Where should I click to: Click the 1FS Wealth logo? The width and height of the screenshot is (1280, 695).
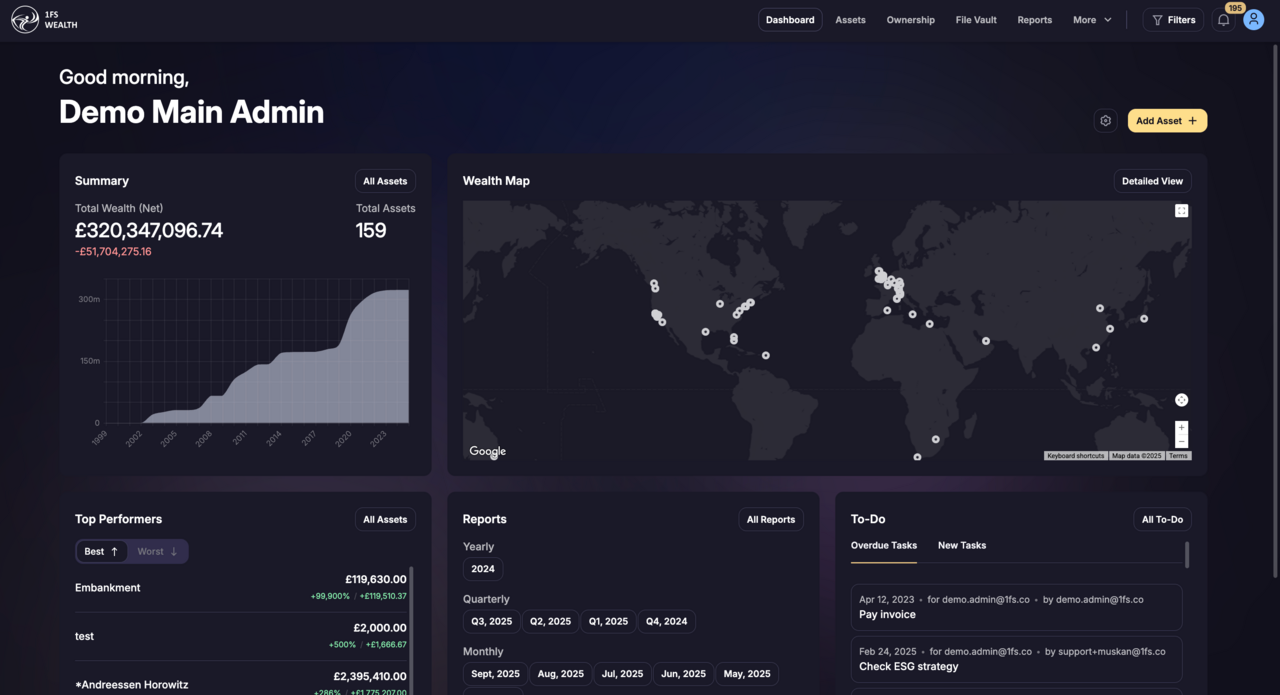pos(45,20)
